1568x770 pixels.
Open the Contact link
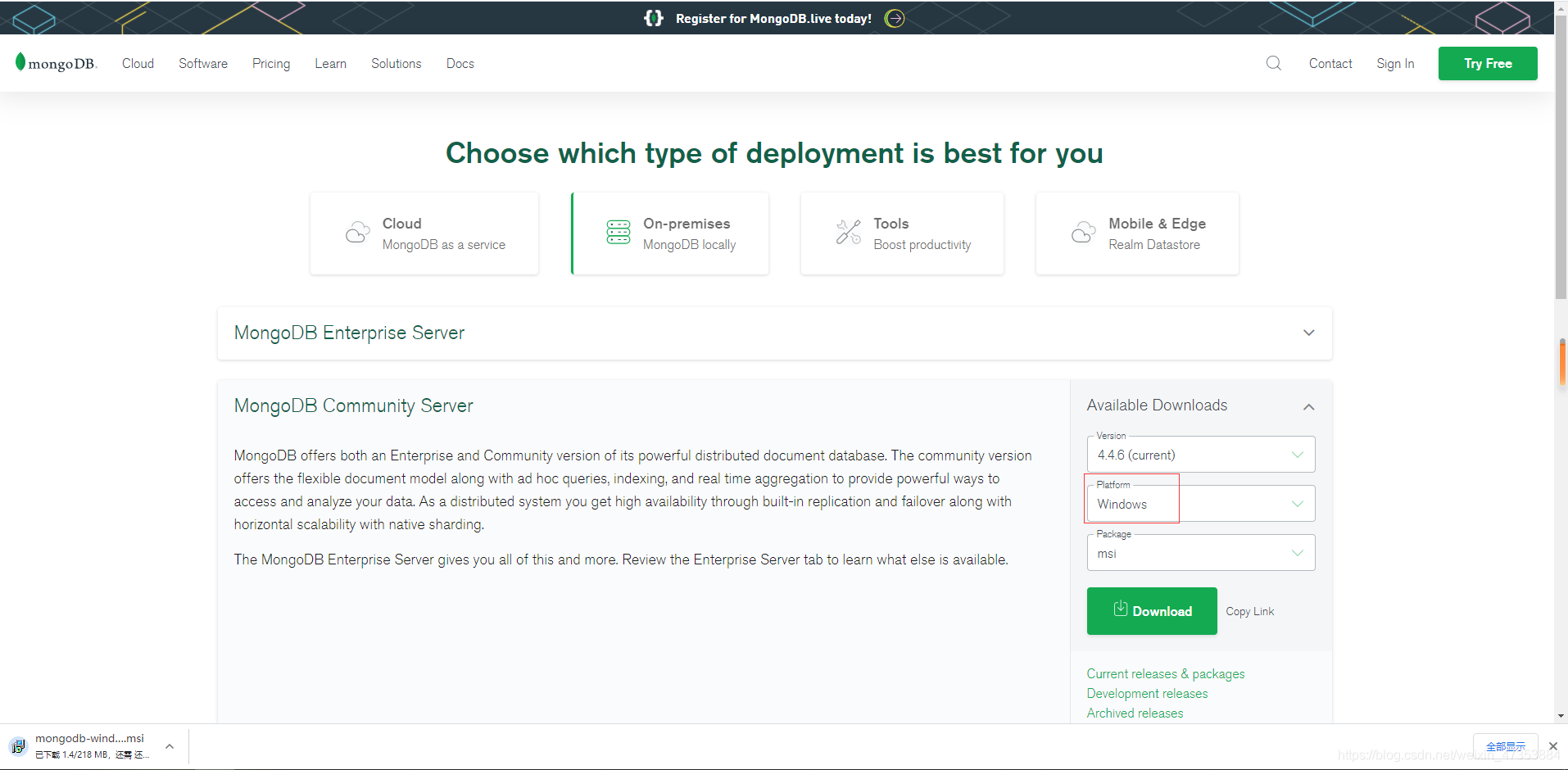click(x=1330, y=63)
